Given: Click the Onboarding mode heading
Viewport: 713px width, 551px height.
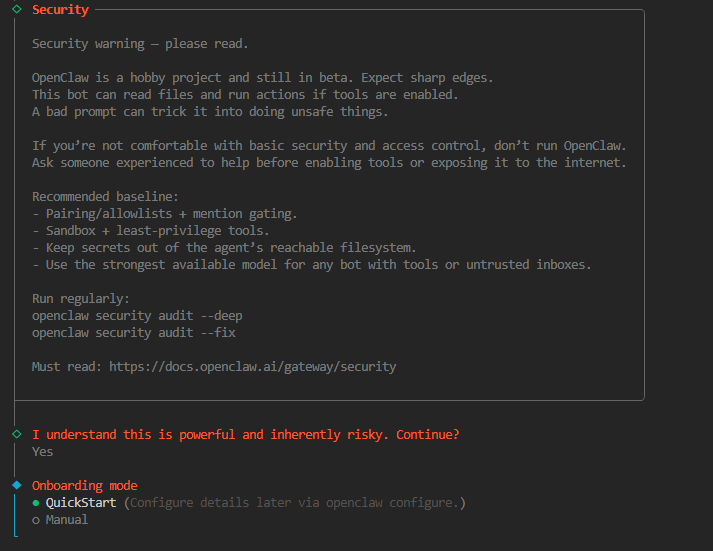Looking at the screenshot, I should 85,485.
